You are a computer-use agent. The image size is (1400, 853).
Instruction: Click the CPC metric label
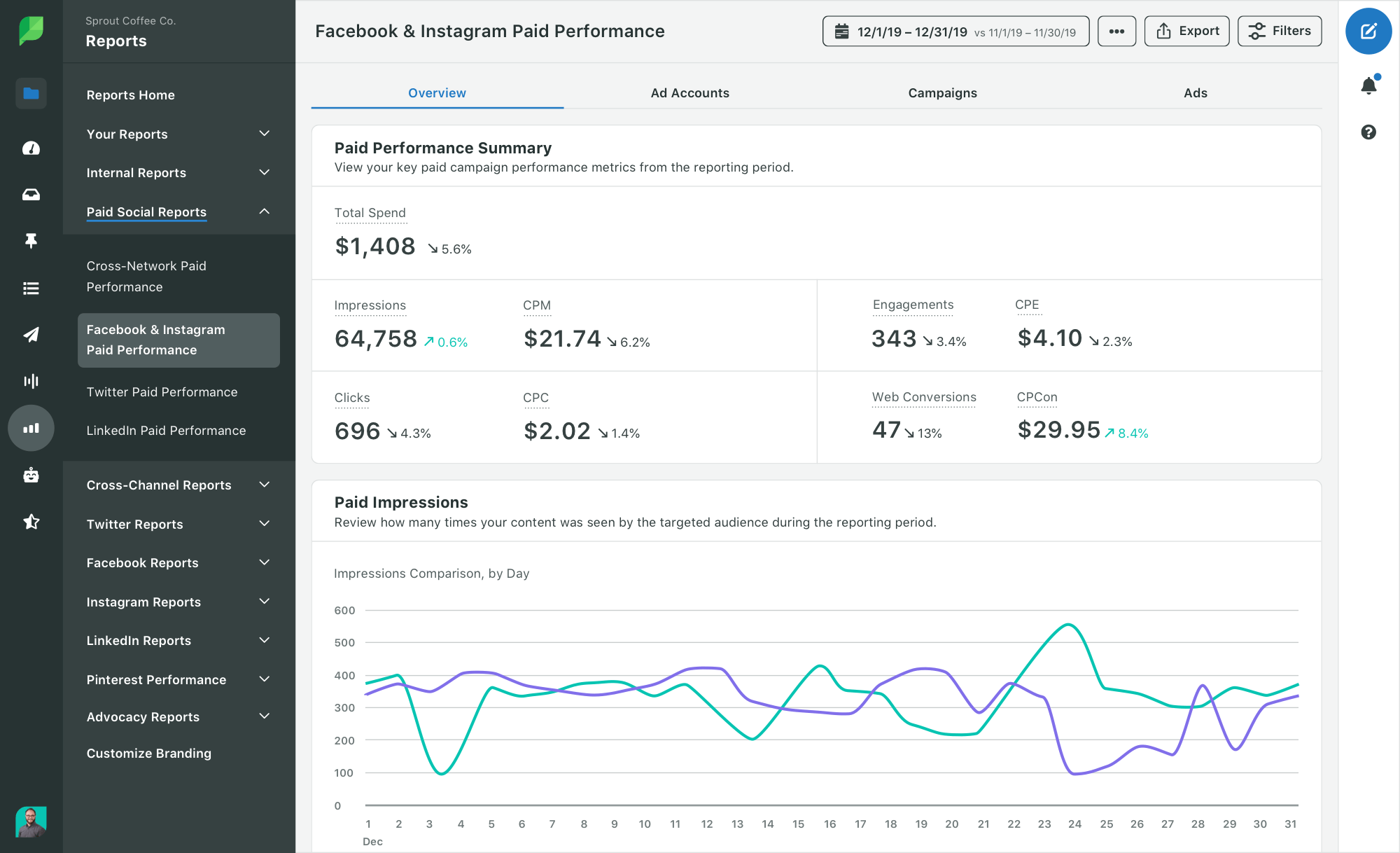535,397
